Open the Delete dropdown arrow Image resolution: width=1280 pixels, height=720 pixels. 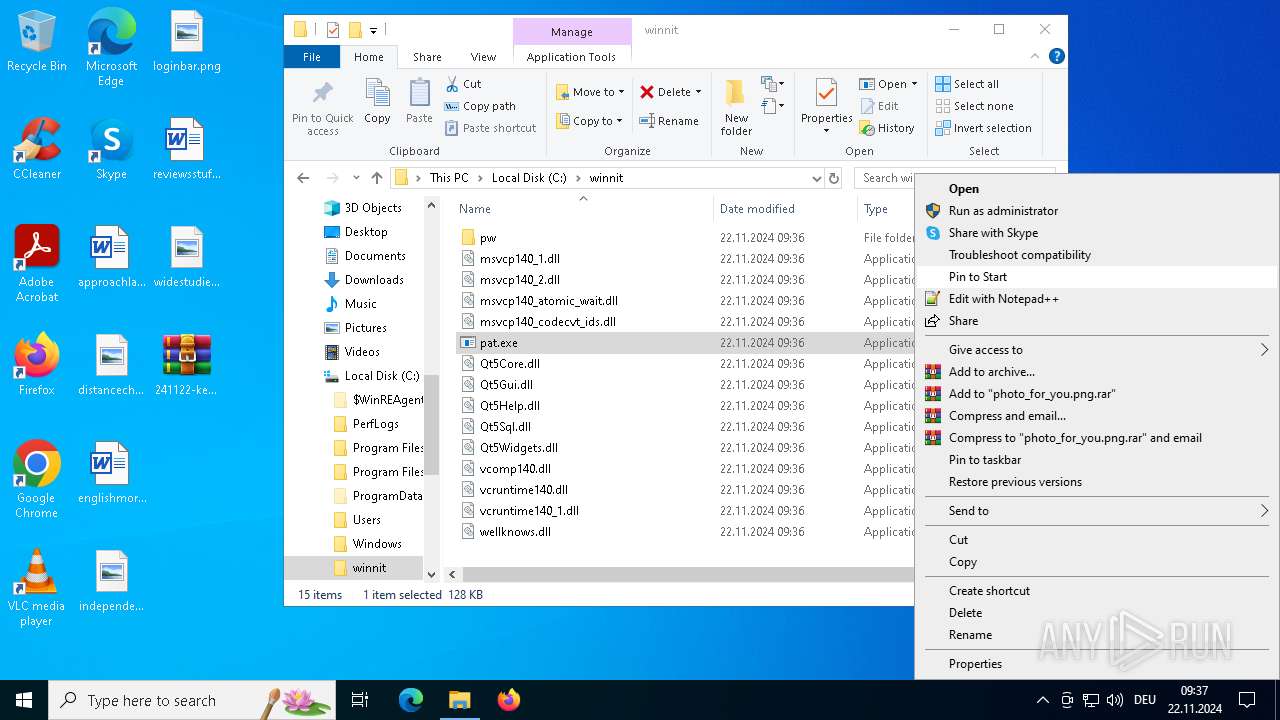tap(698, 92)
